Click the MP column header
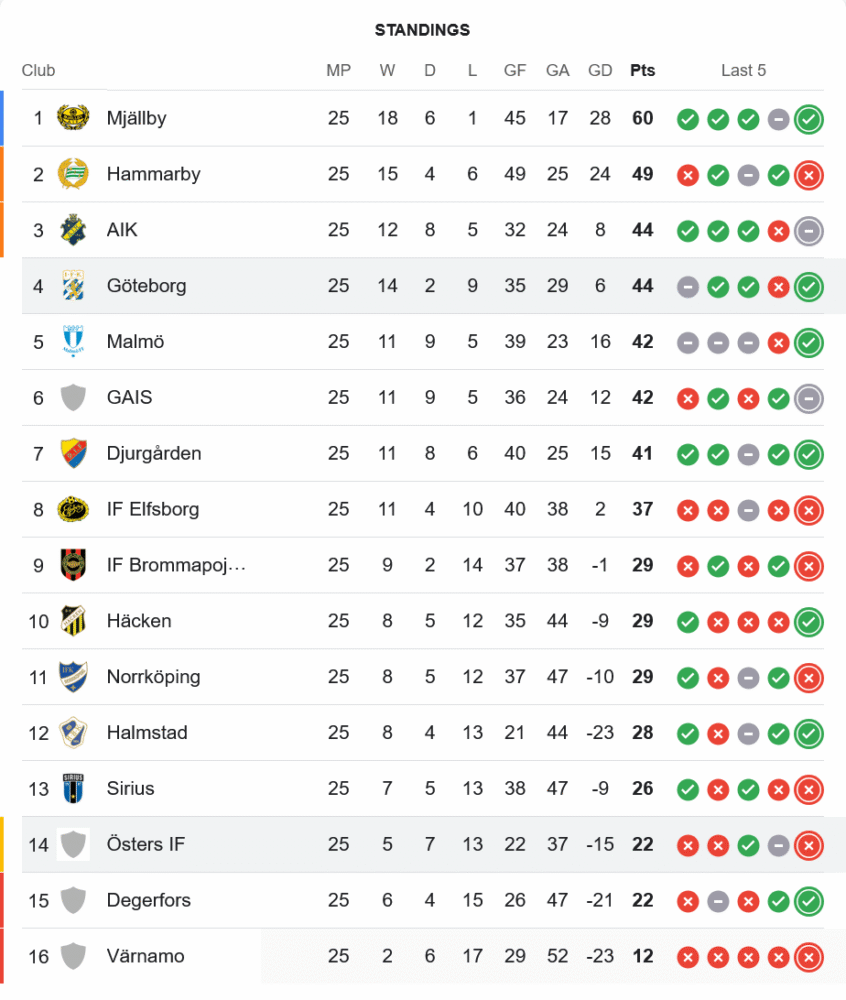The width and height of the screenshot is (846, 1000). (338, 71)
